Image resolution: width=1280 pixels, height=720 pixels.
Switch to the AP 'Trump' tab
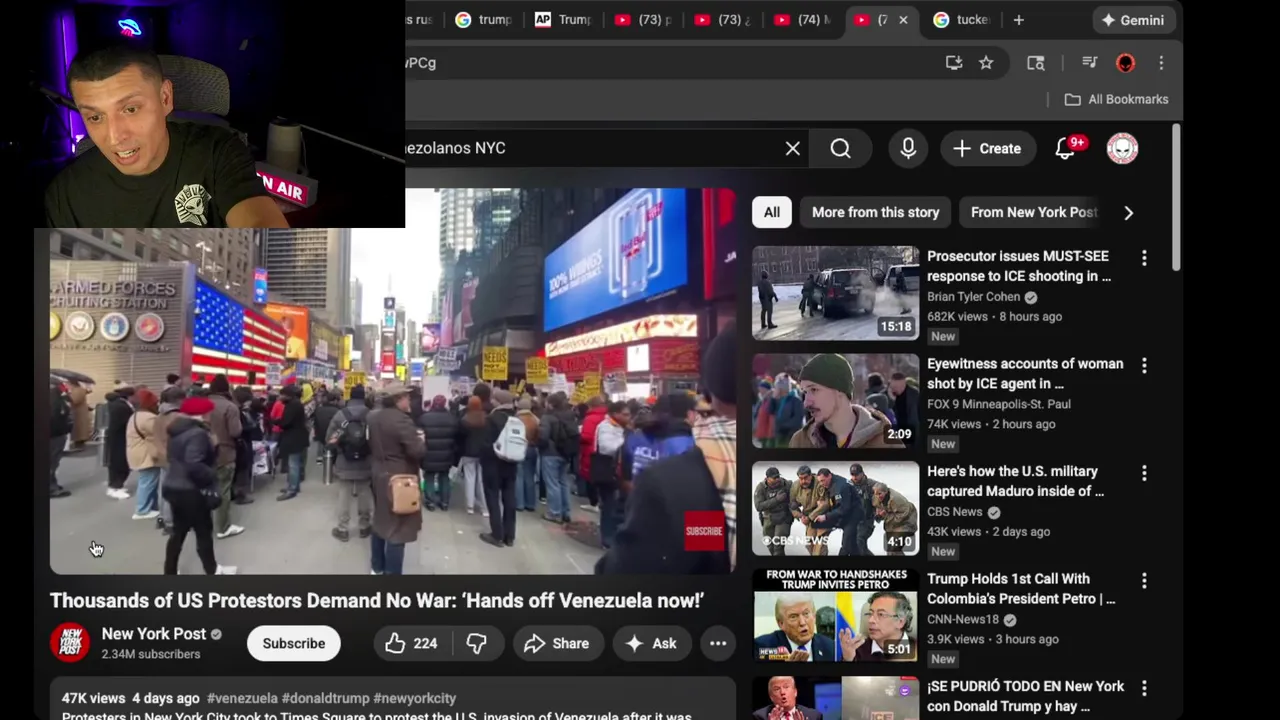pyautogui.click(x=563, y=20)
